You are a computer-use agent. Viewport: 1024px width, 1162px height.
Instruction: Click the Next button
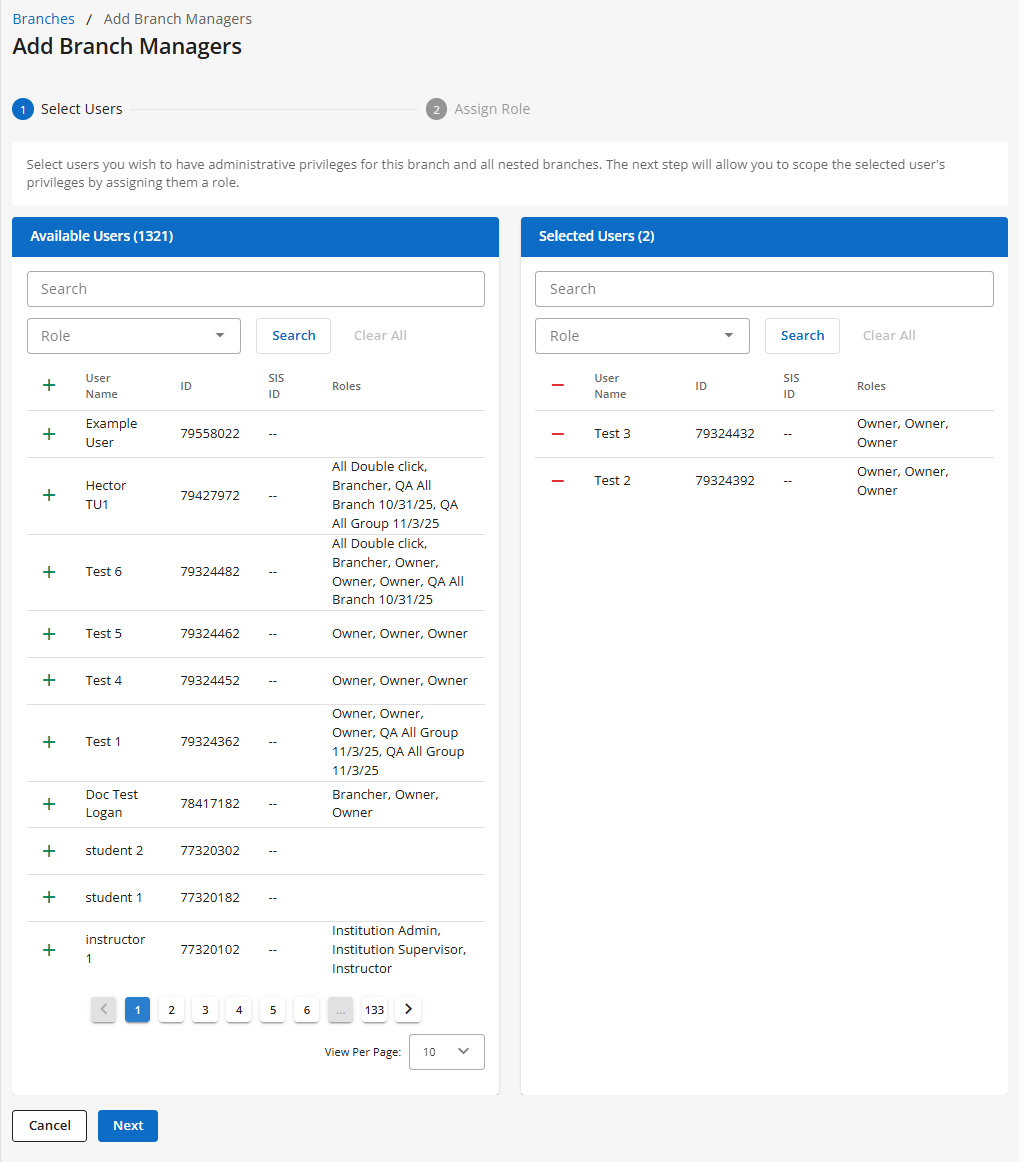128,1126
